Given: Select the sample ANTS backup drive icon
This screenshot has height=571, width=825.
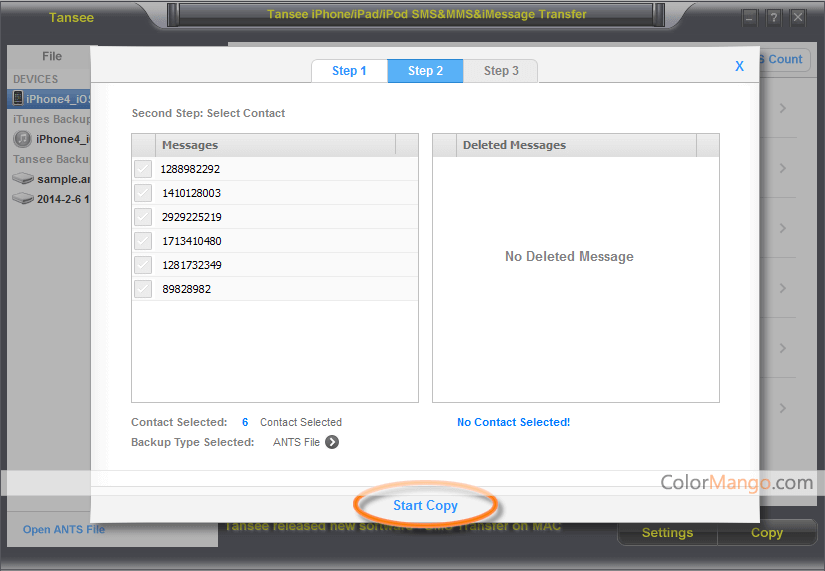Looking at the screenshot, I should [x=22, y=179].
